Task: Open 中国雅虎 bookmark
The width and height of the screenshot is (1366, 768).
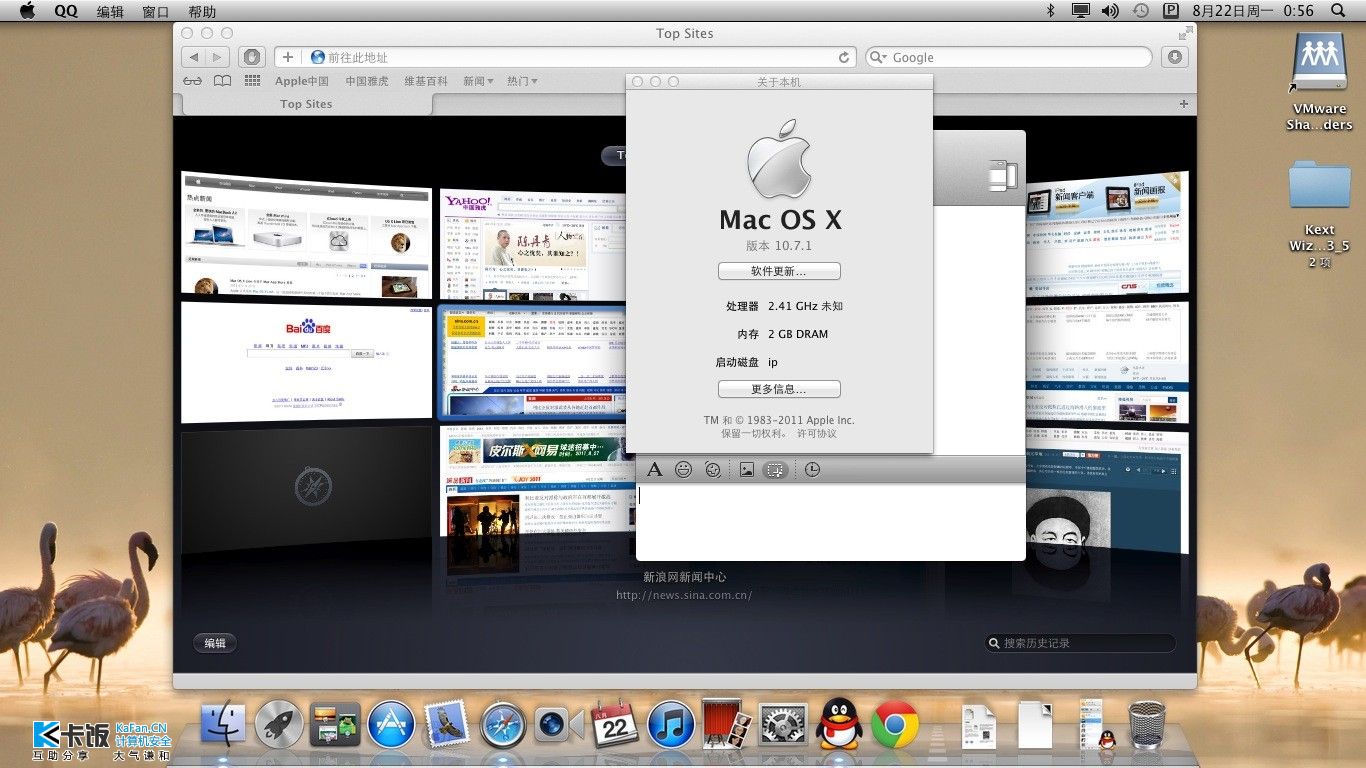Action: [x=367, y=81]
